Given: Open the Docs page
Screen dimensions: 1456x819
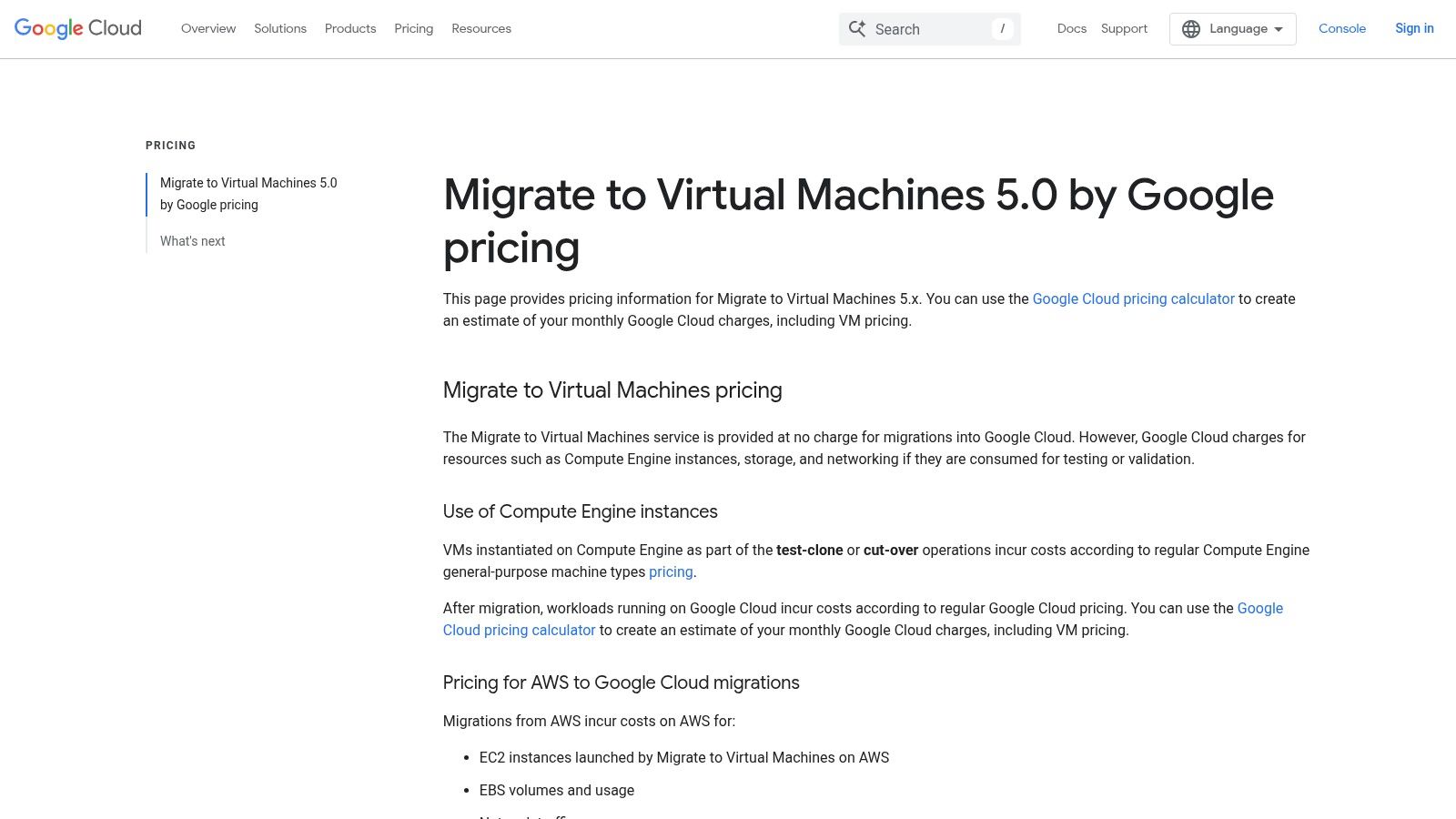Looking at the screenshot, I should 1072,28.
